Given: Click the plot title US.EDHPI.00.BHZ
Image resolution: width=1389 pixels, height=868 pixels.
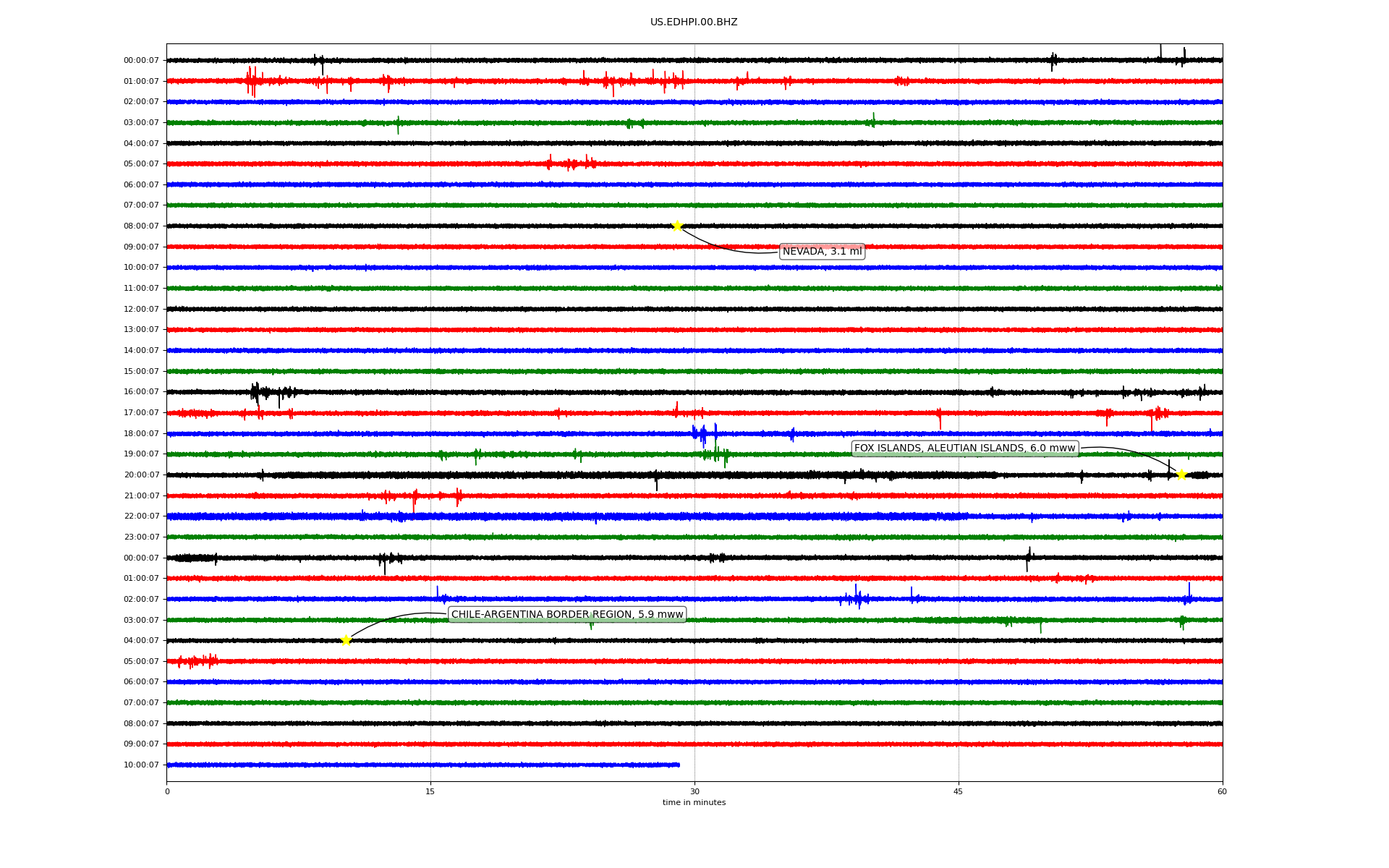Looking at the screenshot, I should 694,22.
